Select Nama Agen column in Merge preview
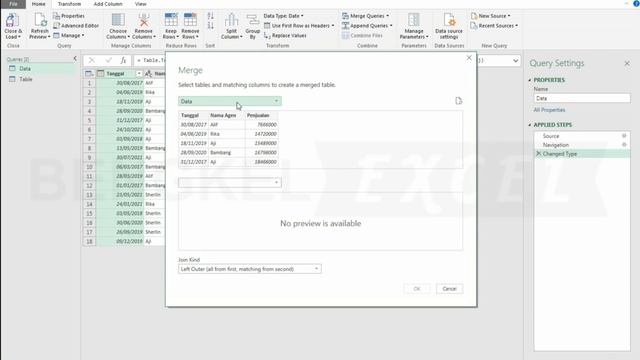 tap(227, 116)
